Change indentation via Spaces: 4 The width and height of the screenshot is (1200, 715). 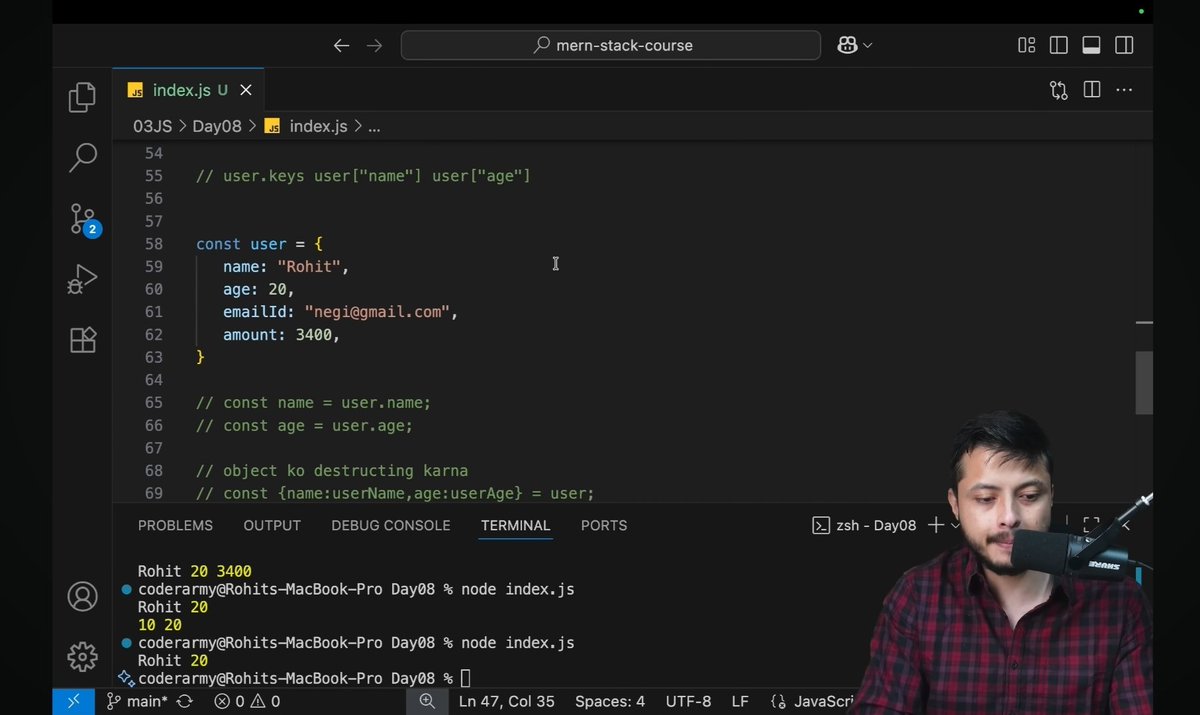(x=610, y=702)
